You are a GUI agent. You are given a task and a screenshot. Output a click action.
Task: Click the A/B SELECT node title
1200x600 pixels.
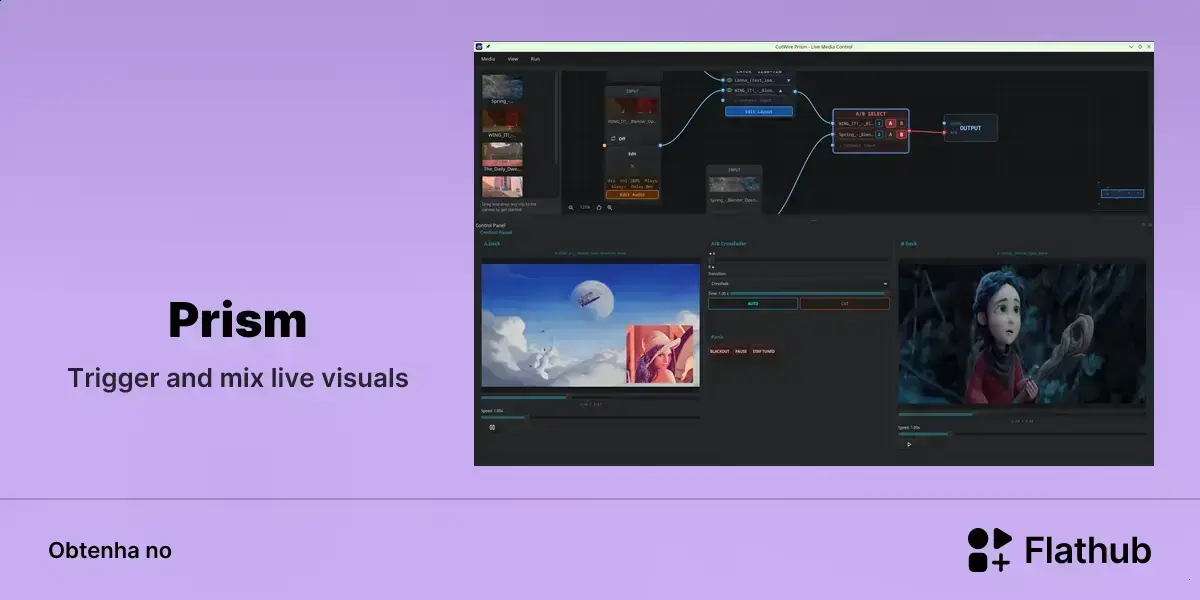point(871,114)
